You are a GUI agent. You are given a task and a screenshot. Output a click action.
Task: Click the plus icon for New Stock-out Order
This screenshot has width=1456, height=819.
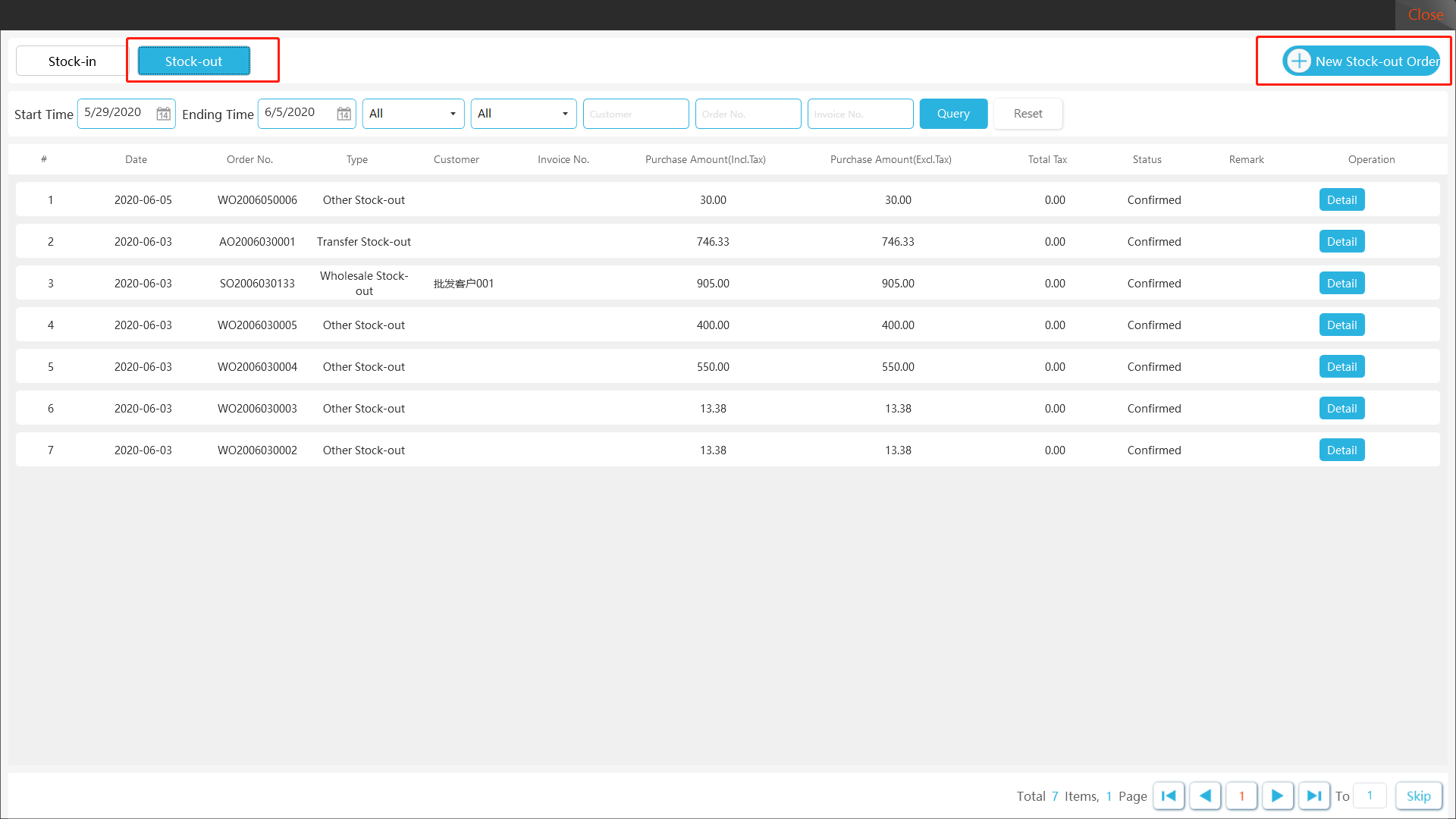(1298, 61)
